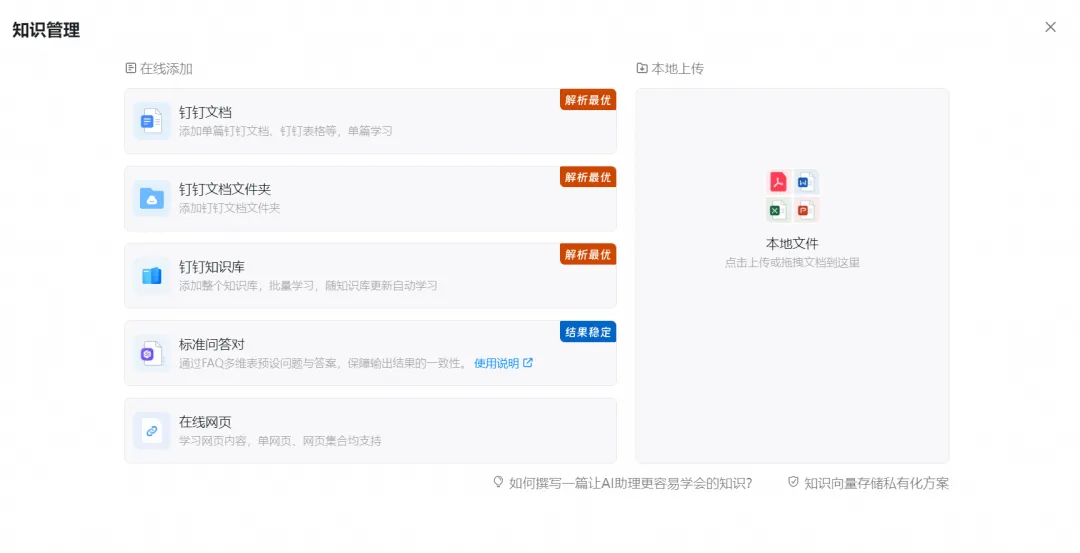
Task: Click the 钉钉文档 document icon
Action: tap(152, 121)
